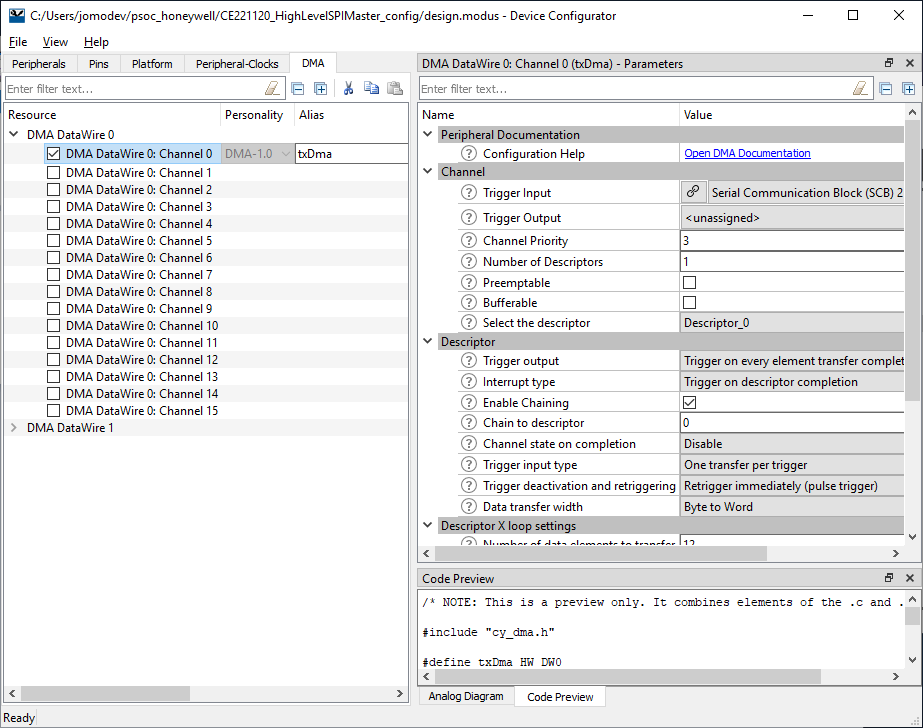The width and height of the screenshot is (923, 728).
Task: Click the link icon next to Trigger Input
Action: [x=692, y=192]
